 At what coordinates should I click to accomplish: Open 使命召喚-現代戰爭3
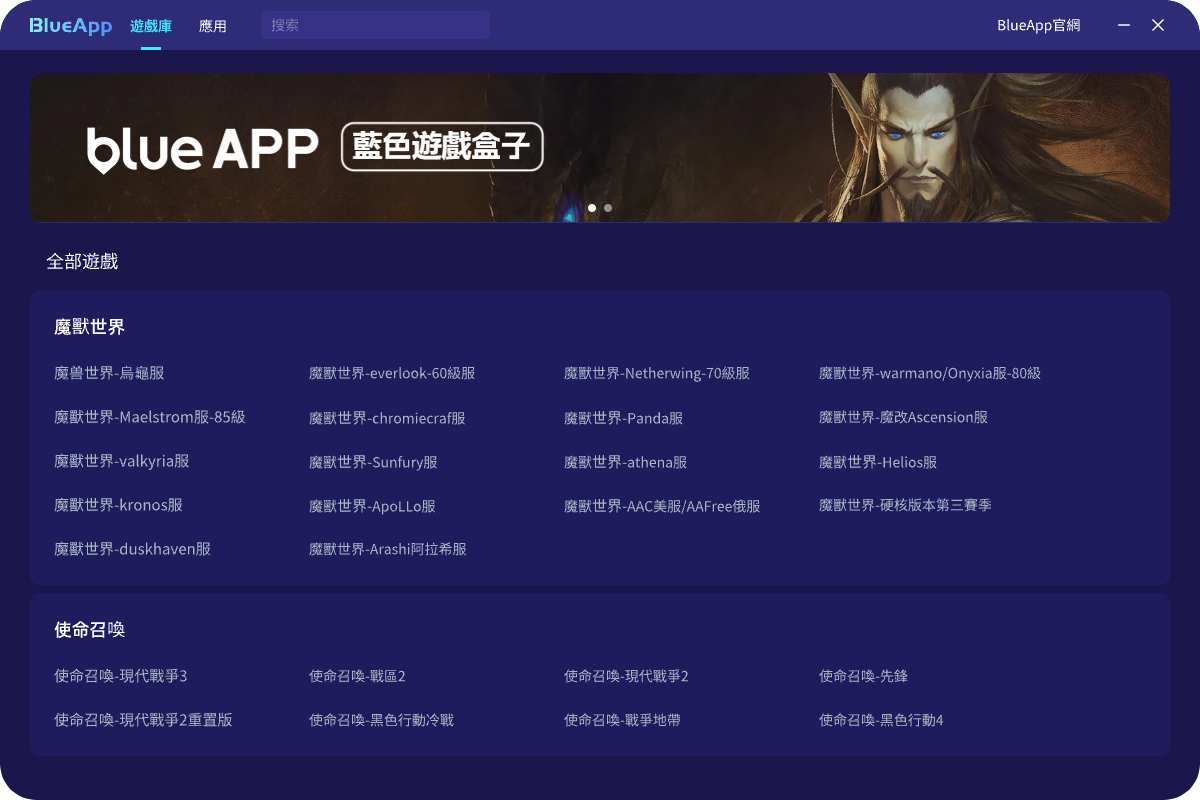[x=121, y=676]
